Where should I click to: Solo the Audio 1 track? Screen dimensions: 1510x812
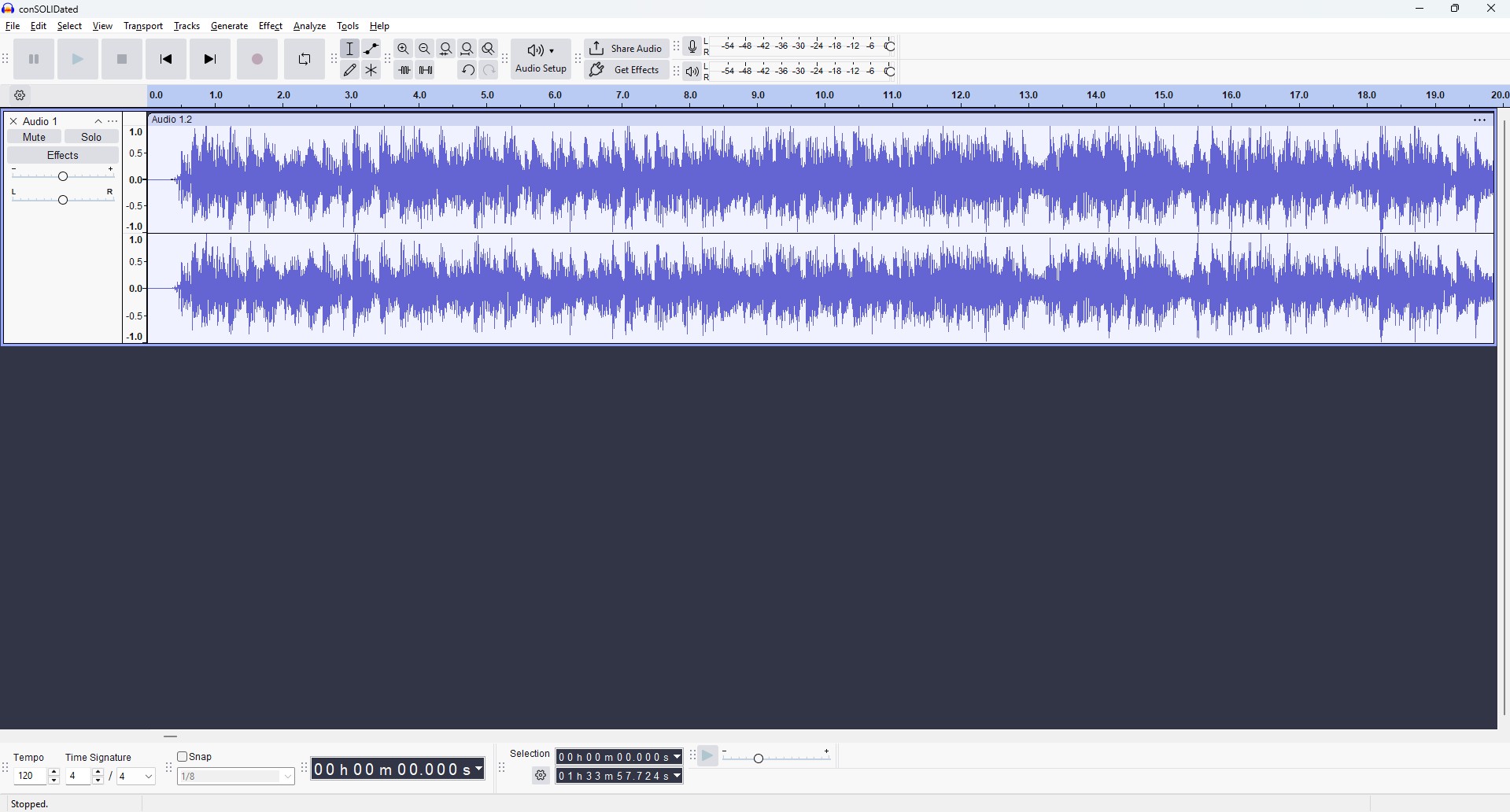91,137
